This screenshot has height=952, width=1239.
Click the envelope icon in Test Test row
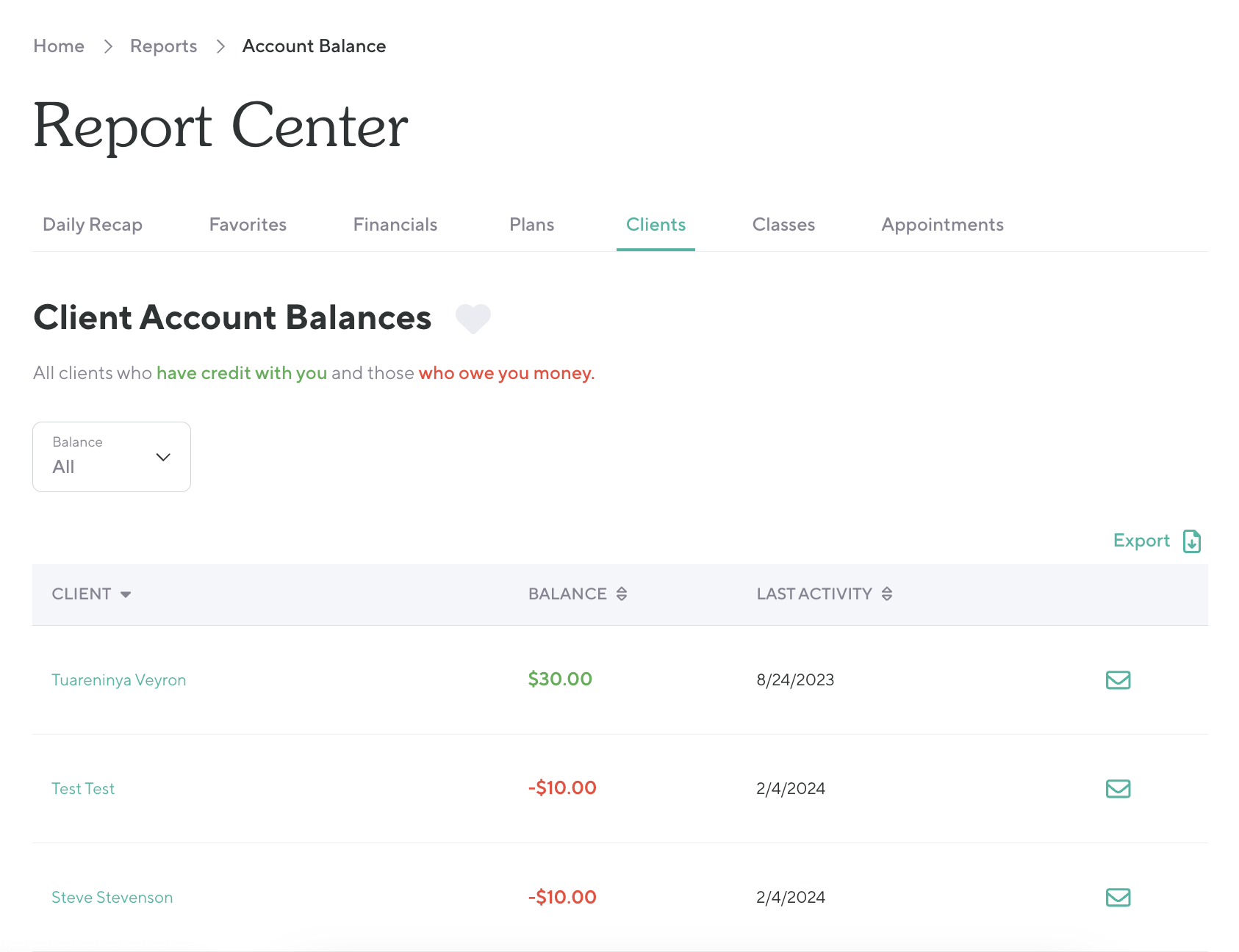[1118, 788]
